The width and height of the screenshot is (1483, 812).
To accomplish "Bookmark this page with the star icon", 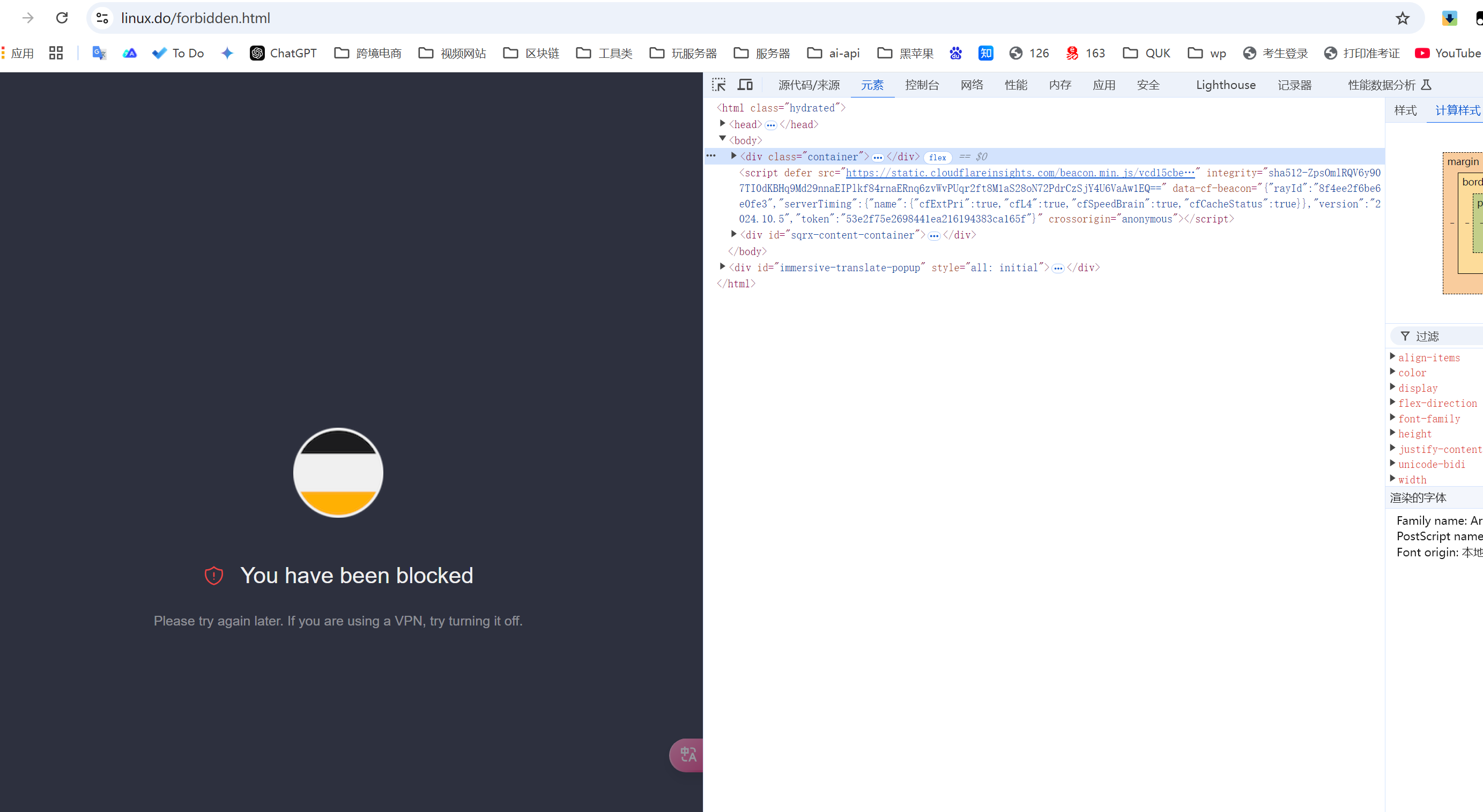I will tap(1403, 18).
